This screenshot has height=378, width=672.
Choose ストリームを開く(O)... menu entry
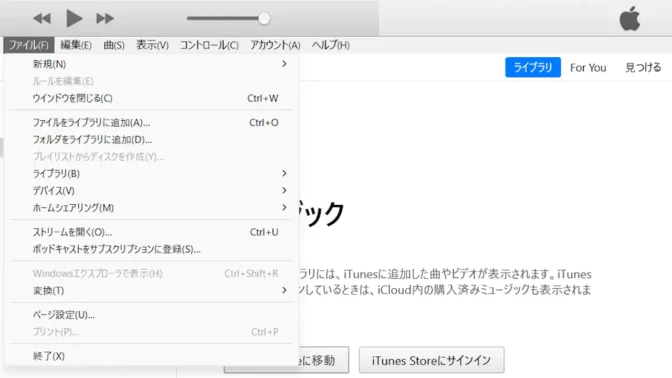coord(151,232)
